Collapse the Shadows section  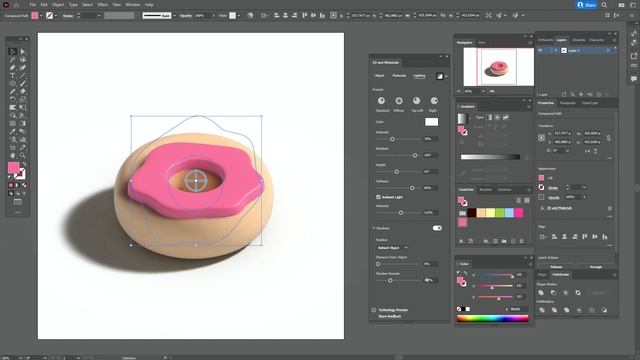pos(374,228)
